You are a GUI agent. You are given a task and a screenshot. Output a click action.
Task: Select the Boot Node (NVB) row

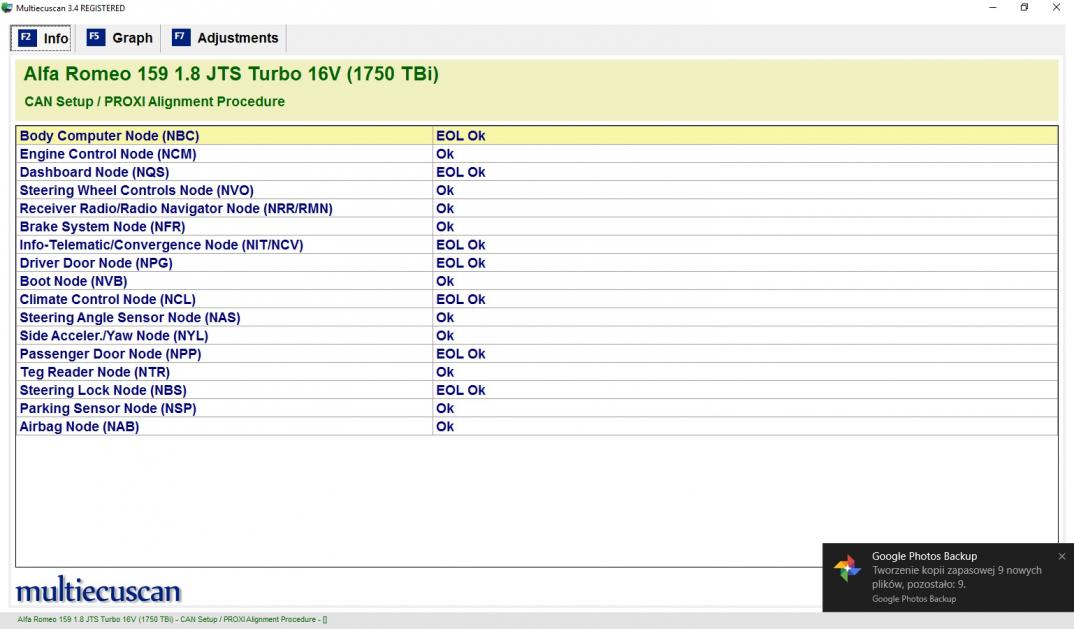(x=537, y=281)
